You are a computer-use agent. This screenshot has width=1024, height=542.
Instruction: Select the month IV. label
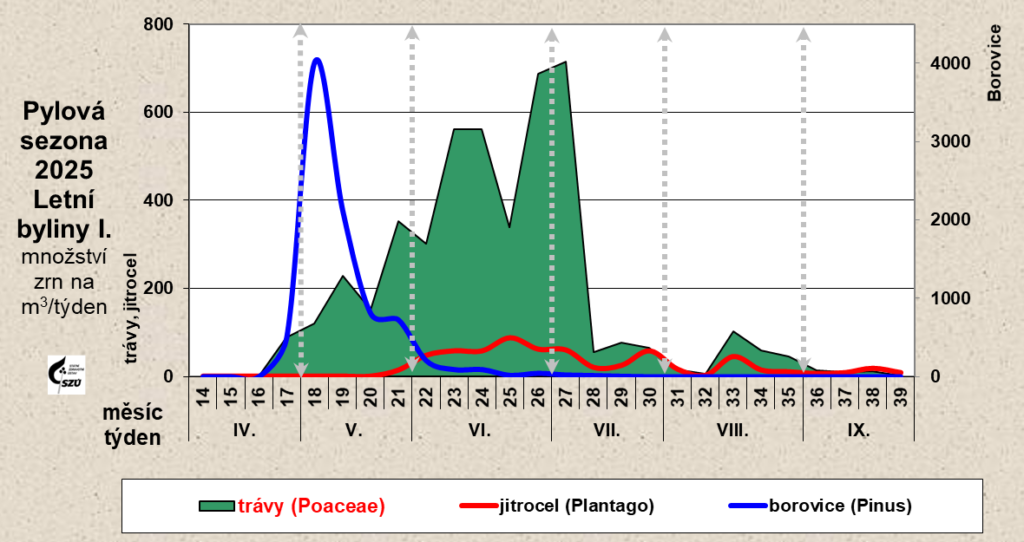point(245,433)
